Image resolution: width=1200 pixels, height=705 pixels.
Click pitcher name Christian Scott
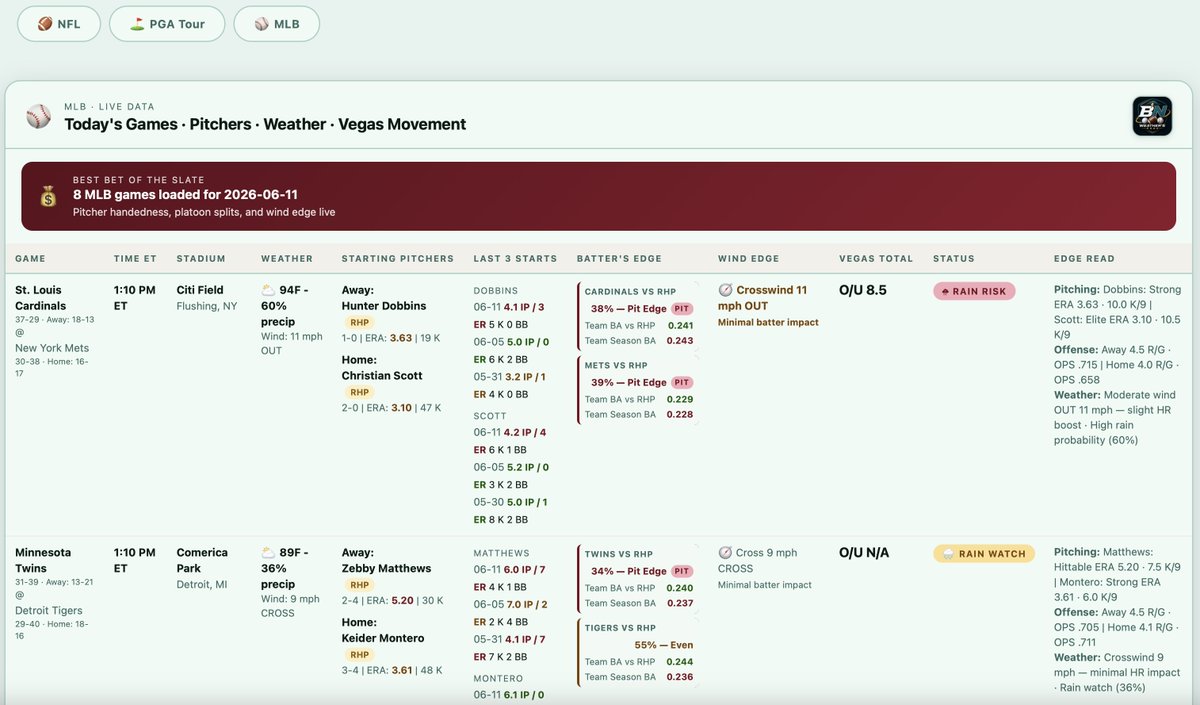pos(382,376)
